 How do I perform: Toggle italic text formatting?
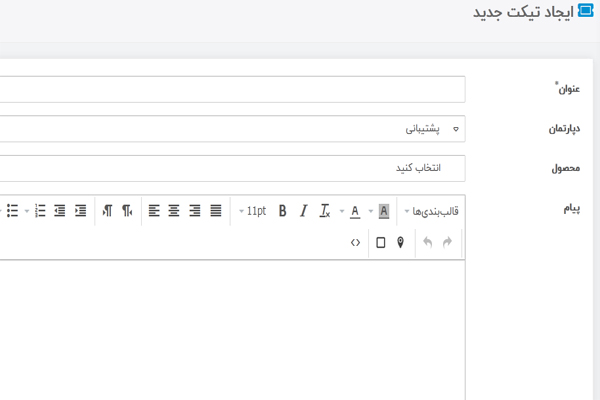coord(304,211)
